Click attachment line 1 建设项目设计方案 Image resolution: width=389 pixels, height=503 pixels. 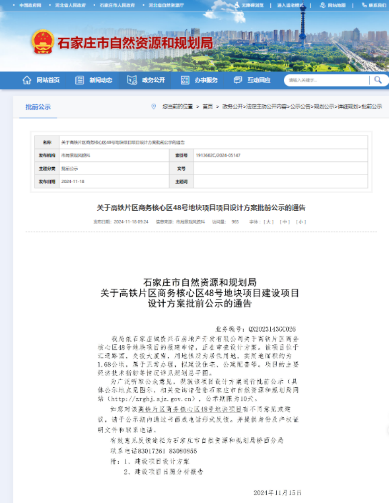pyautogui.click(x=156, y=462)
